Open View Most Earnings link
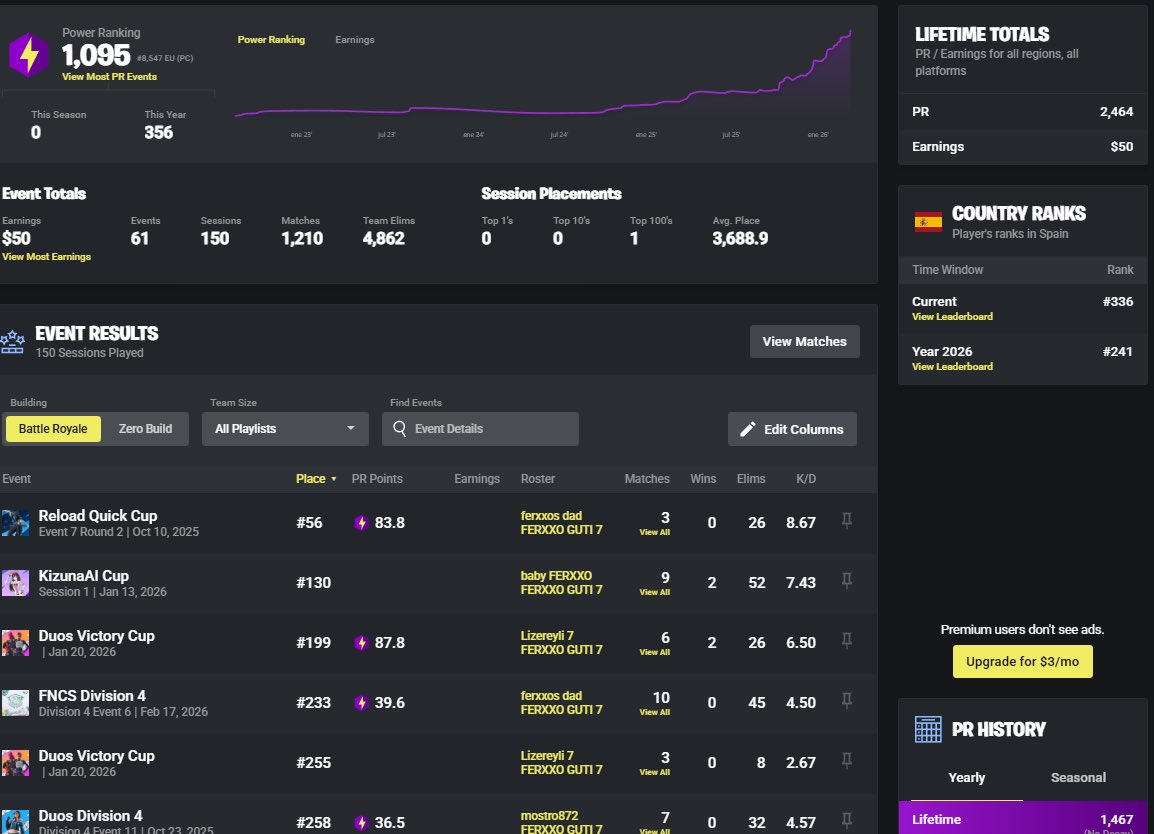The width and height of the screenshot is (1154, 834). pos(46,257)
